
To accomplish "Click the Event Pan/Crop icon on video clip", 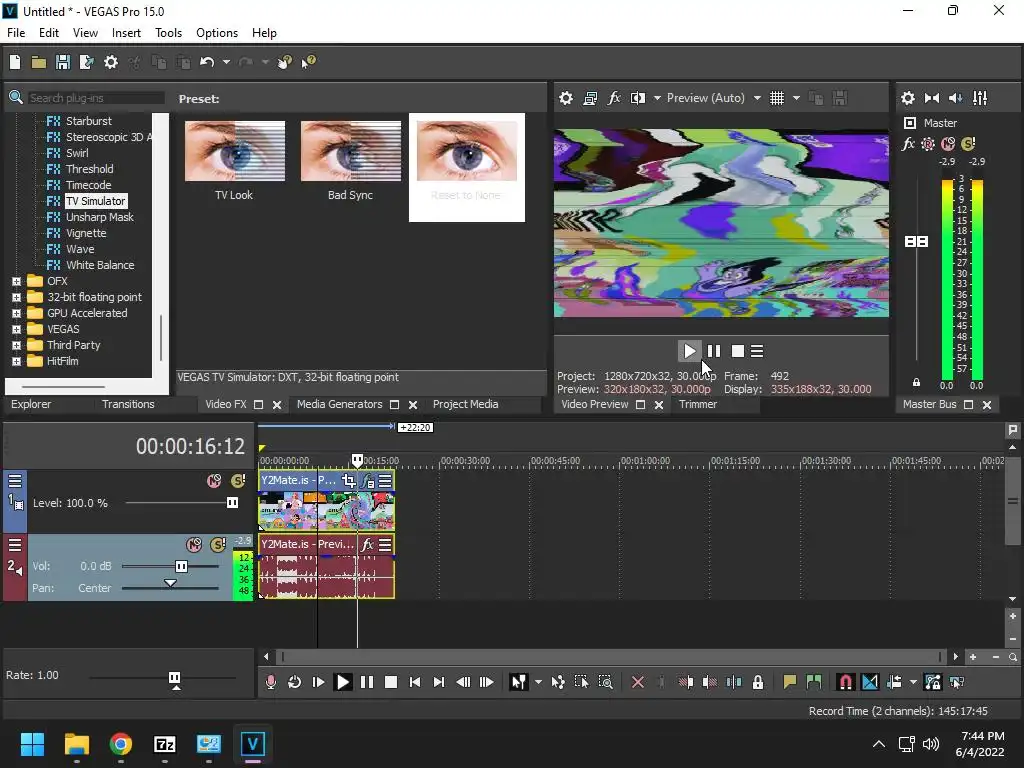I will pos(349,481).
